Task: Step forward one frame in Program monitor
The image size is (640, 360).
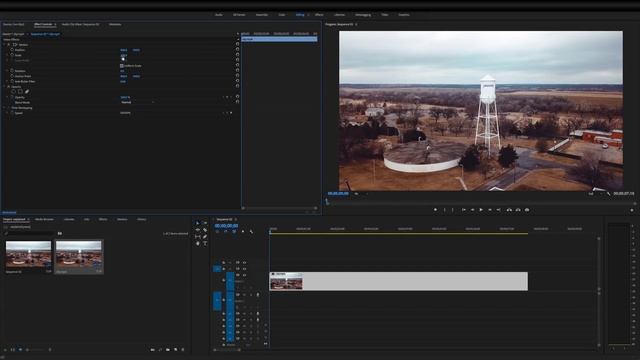Action: pos(490,210)
